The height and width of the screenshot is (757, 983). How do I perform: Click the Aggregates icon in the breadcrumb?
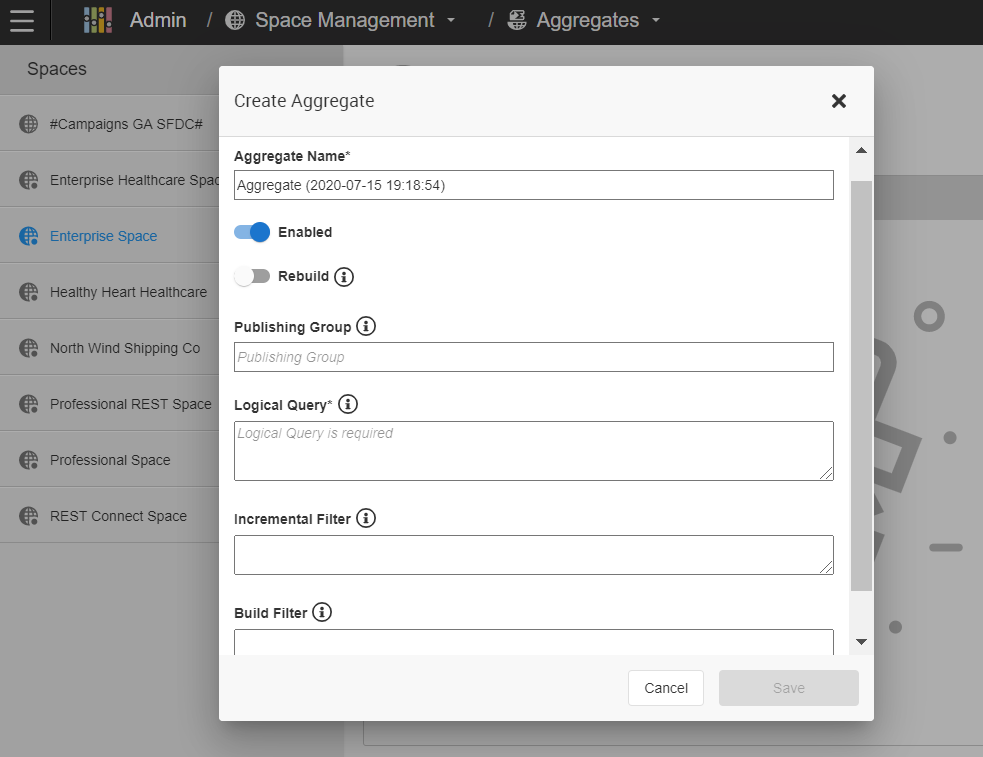[x=516, y=20]
